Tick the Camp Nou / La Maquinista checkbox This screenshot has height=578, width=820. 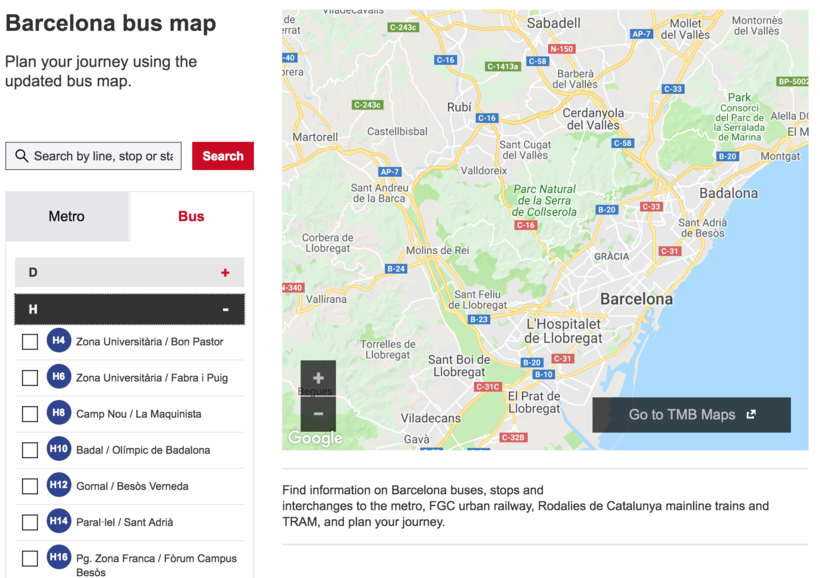(x=30, y=414)
